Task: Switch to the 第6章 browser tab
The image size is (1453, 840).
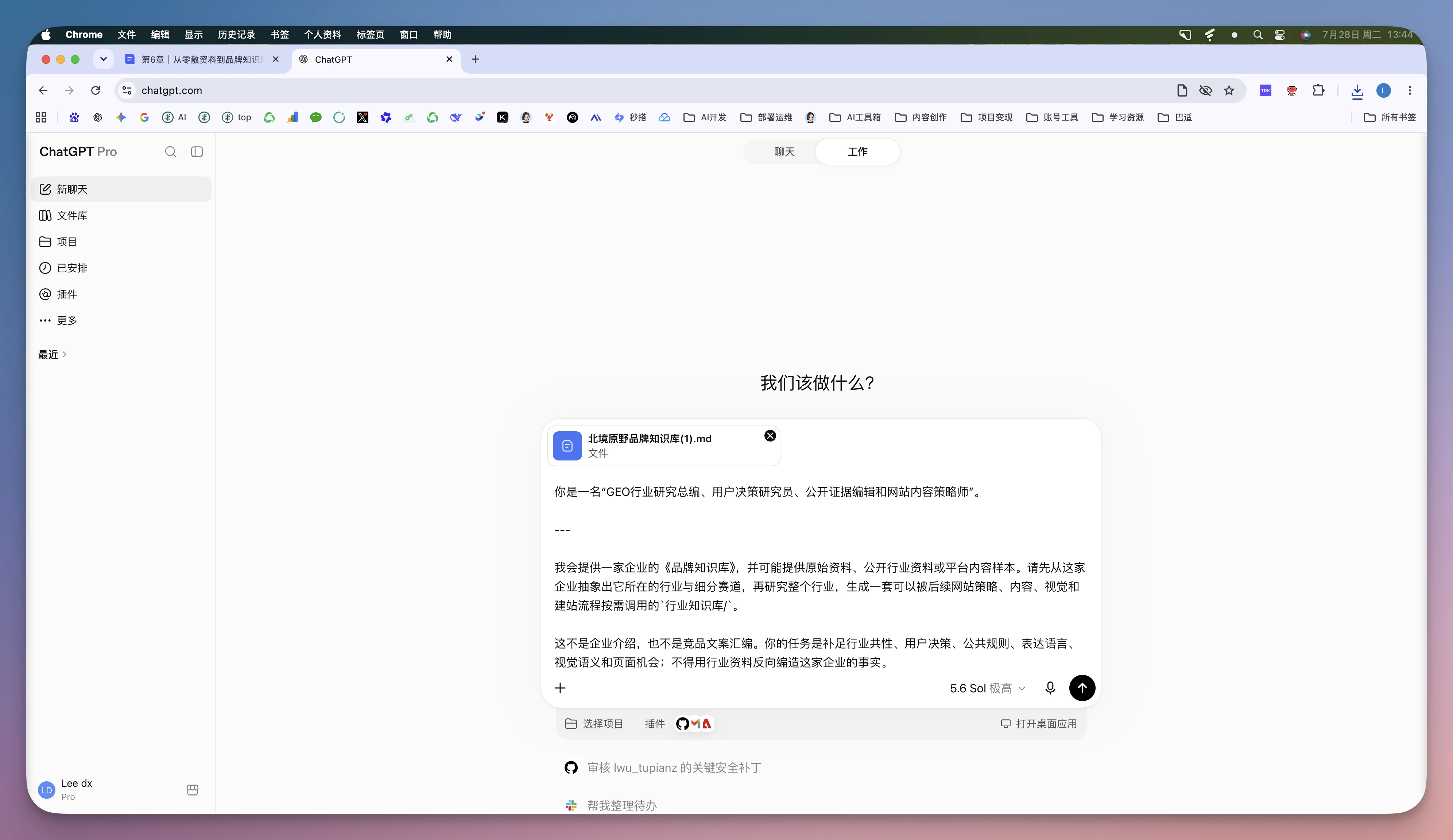Action: pyautogui.click(x=202, y=59)
